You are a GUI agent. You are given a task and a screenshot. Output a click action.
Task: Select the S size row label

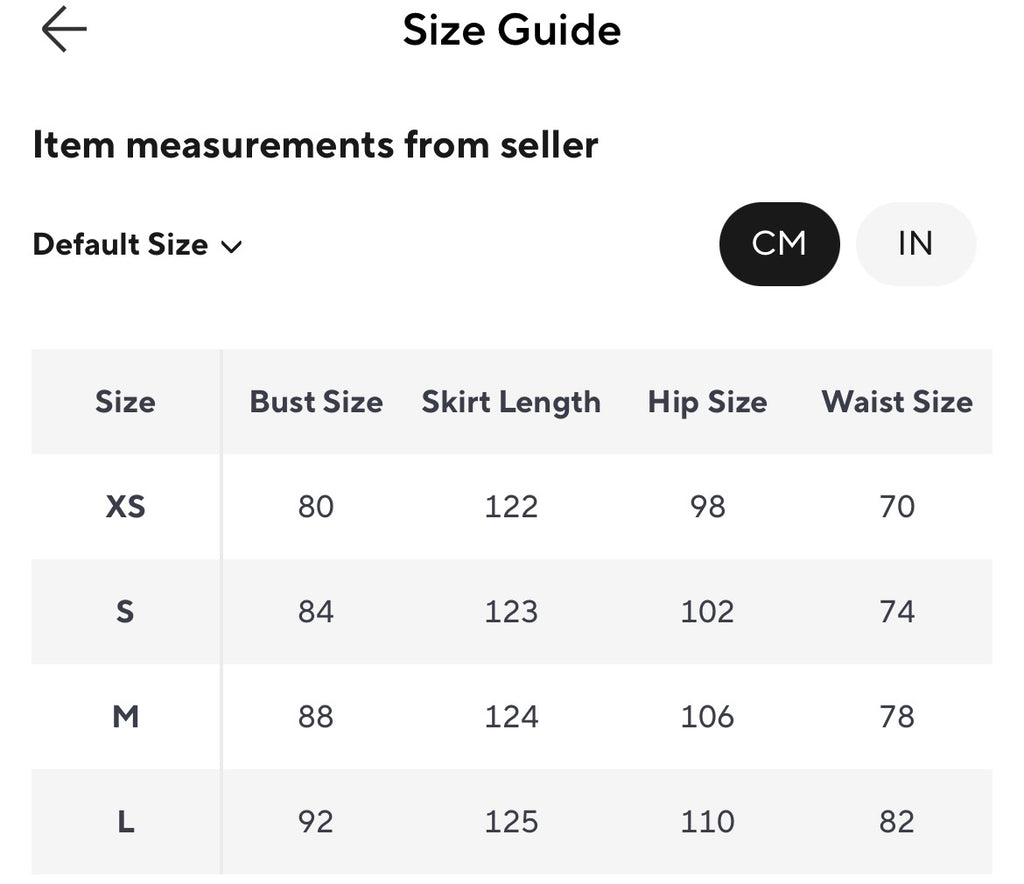[x=125, y=612]
